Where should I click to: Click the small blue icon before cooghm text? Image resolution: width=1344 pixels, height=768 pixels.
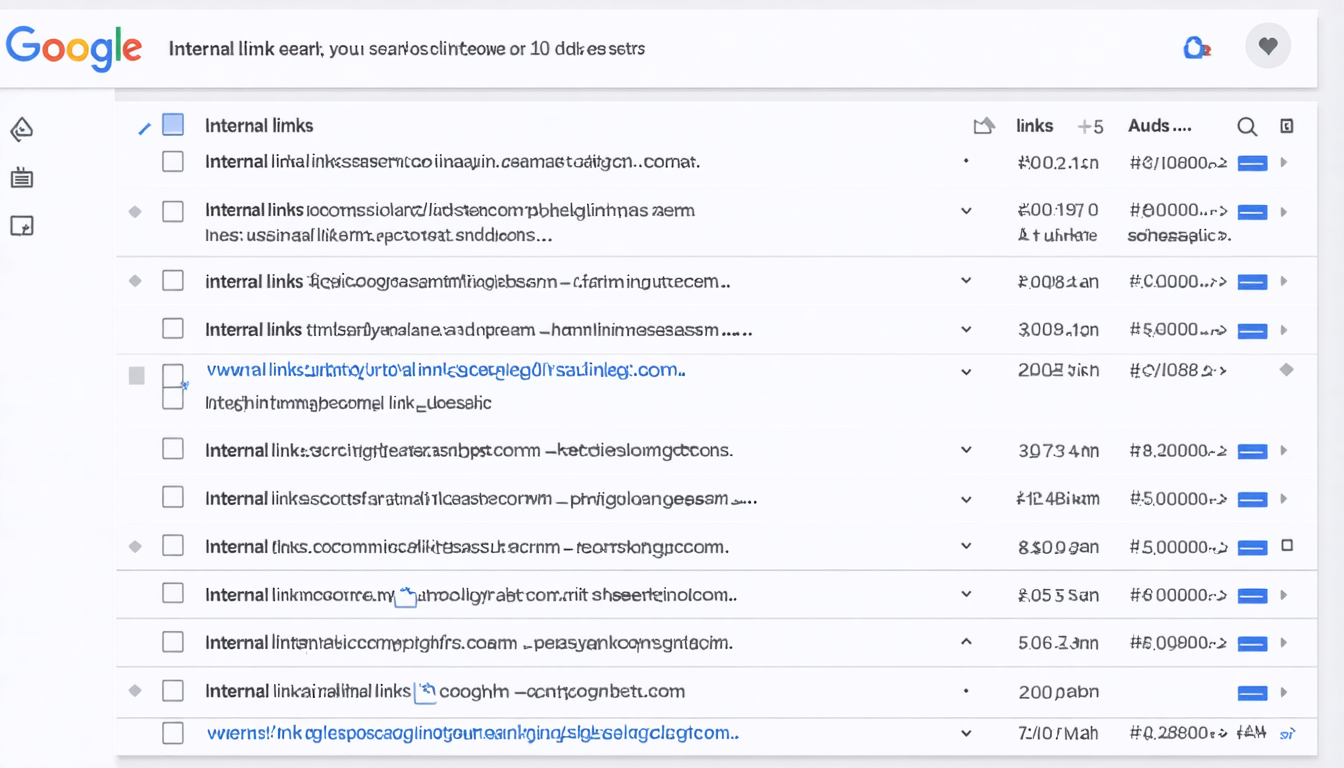pos(426,690)
